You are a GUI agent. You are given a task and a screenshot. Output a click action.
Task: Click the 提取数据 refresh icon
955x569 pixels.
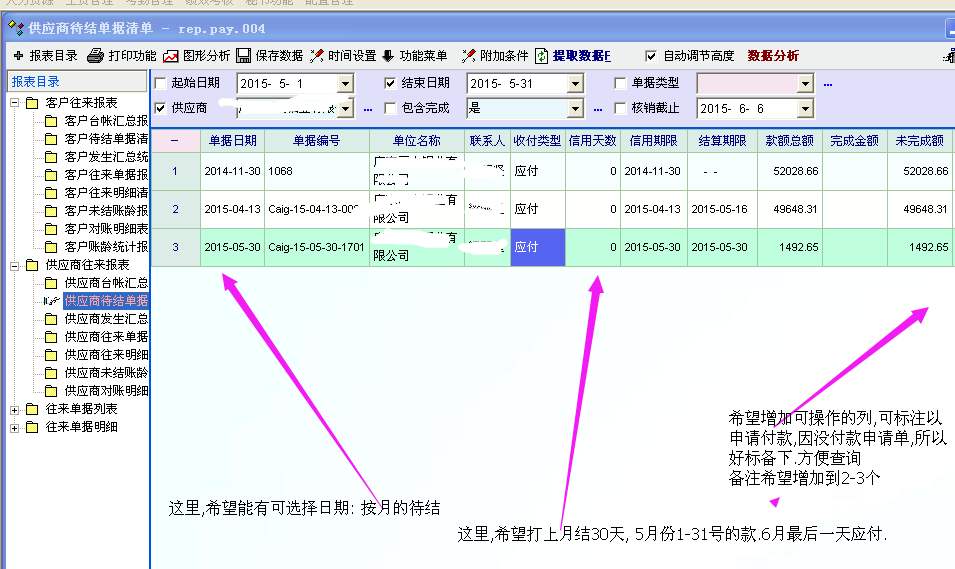tap(542, 56)
